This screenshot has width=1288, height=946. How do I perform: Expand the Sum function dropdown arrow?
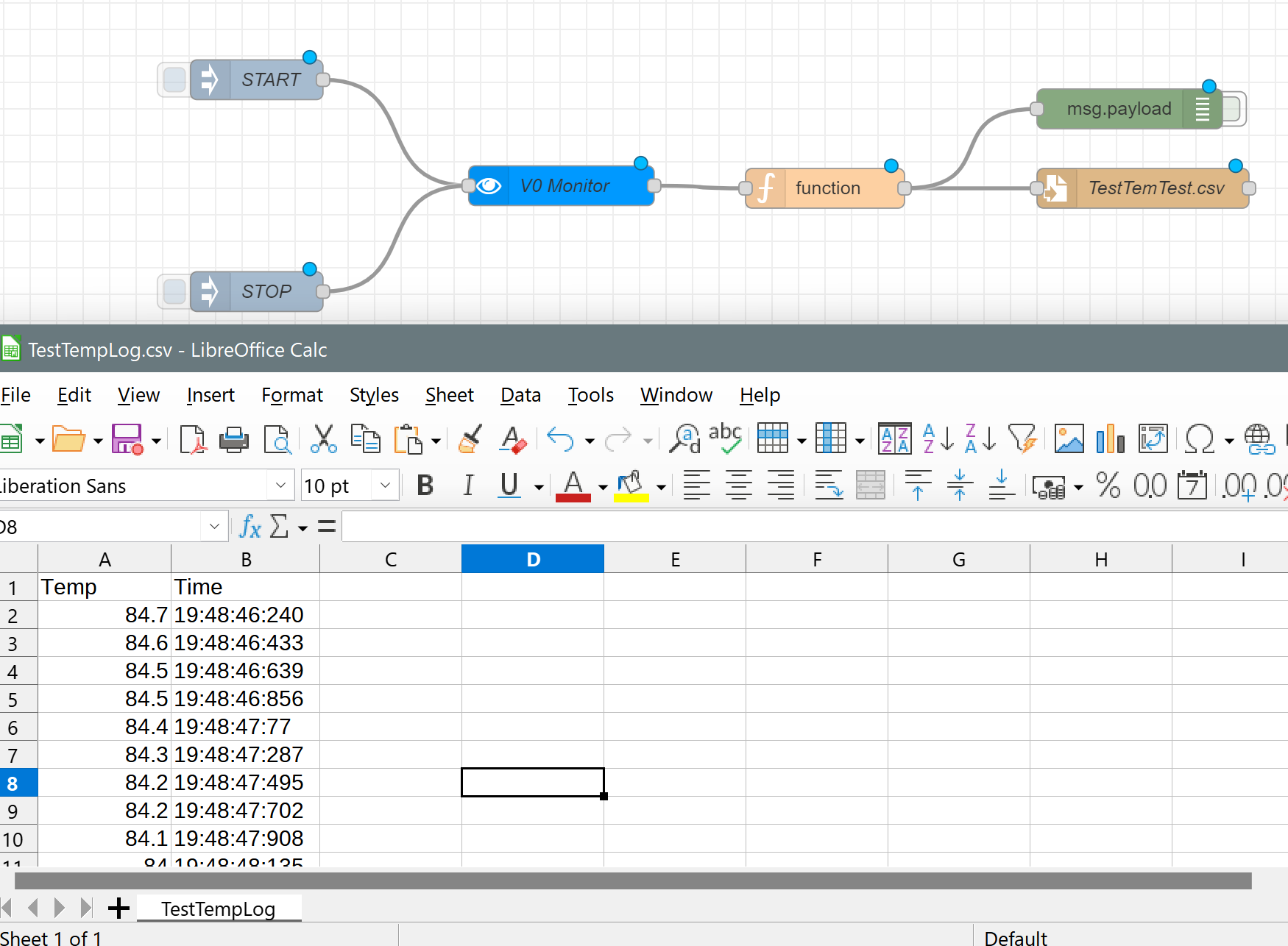point(302,528)
